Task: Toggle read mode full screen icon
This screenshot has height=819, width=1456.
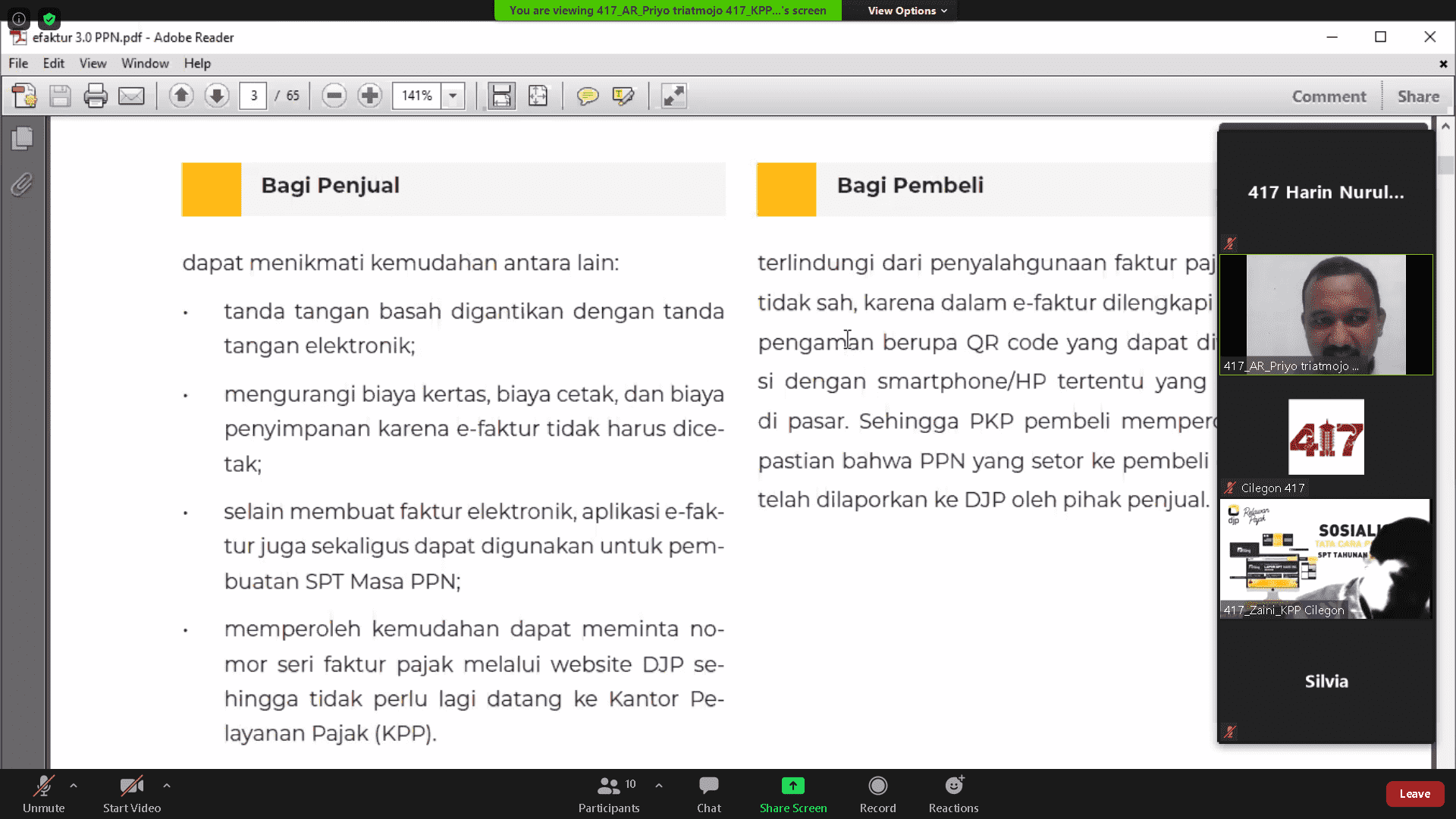Action: (x=673, y=96)
